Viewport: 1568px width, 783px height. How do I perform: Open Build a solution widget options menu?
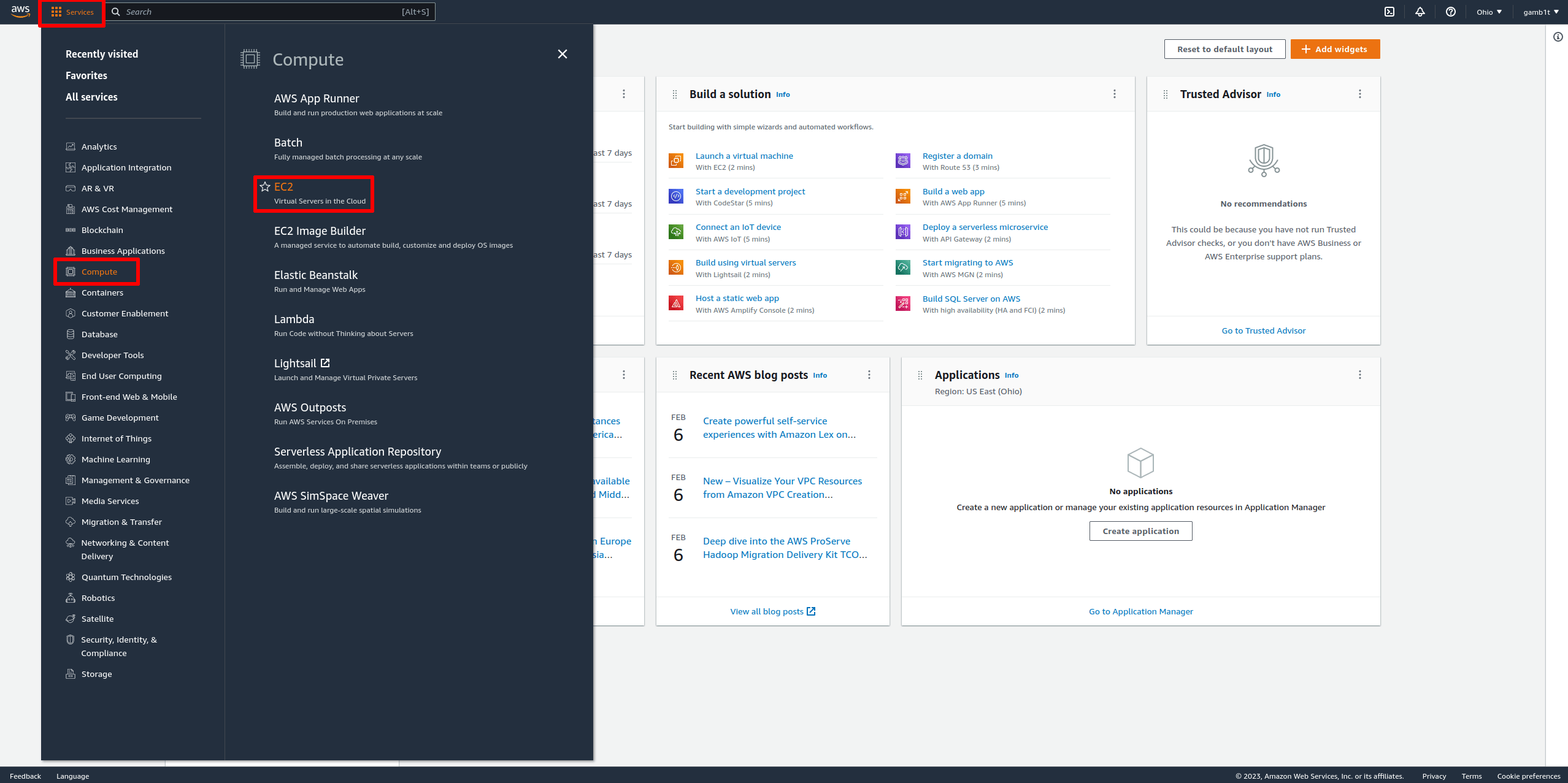(1115, 94)
